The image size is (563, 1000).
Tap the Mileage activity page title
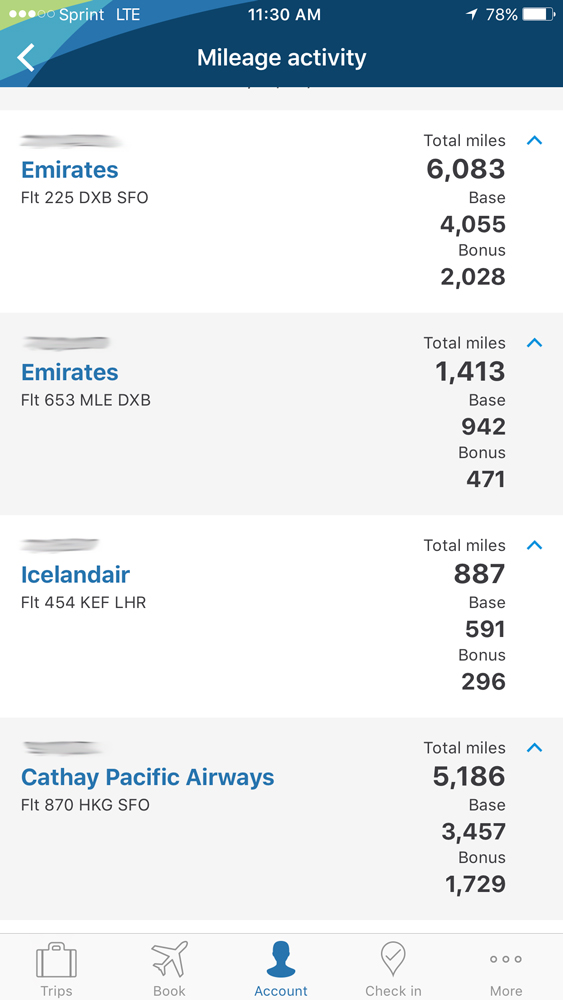click(x=281, y=57)
